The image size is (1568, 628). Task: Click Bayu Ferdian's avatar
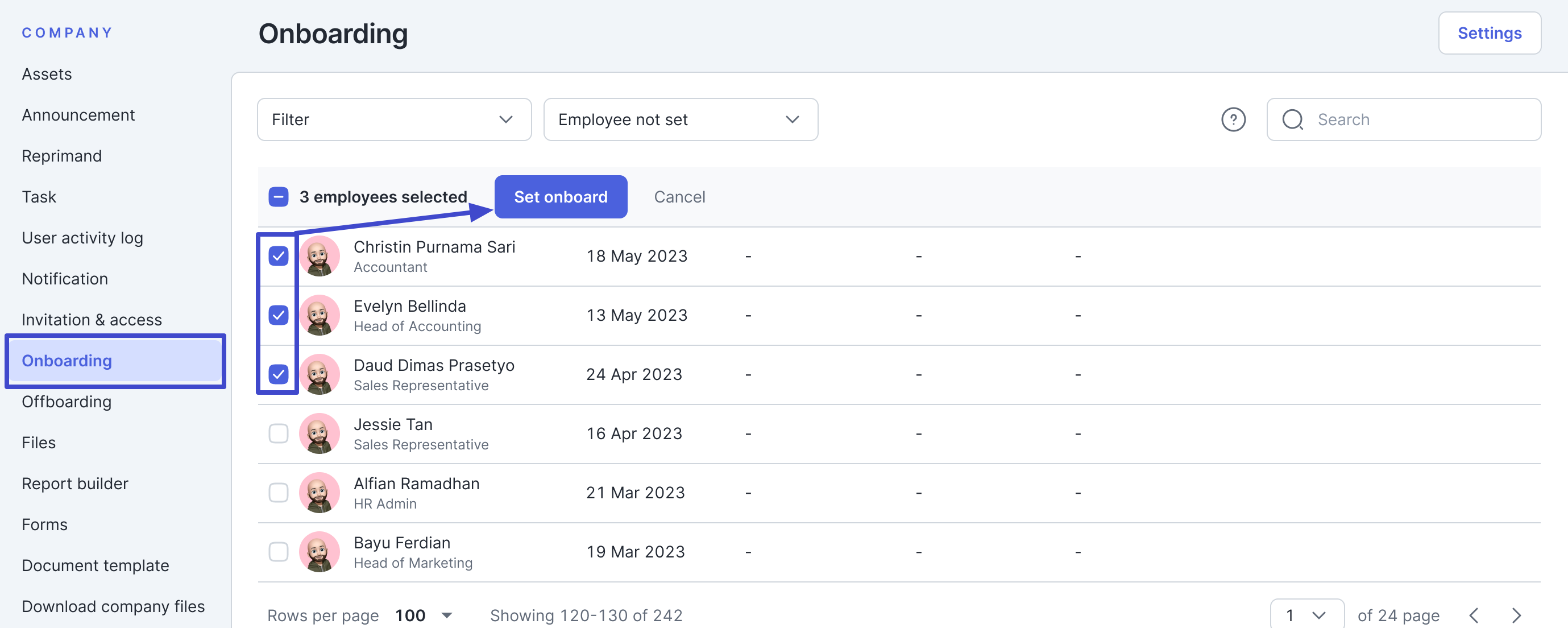(319, 551)
